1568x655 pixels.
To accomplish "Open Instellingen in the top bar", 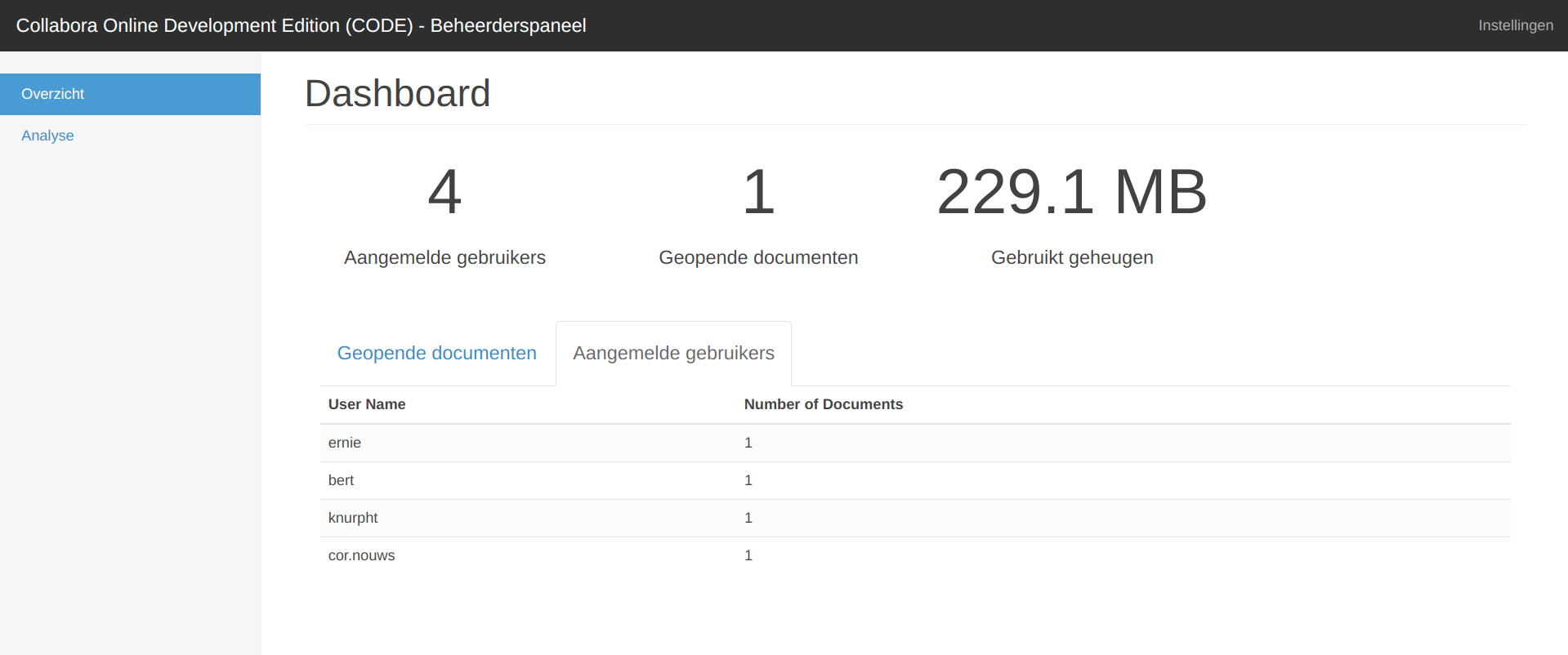I will [x=1515, y=25].
